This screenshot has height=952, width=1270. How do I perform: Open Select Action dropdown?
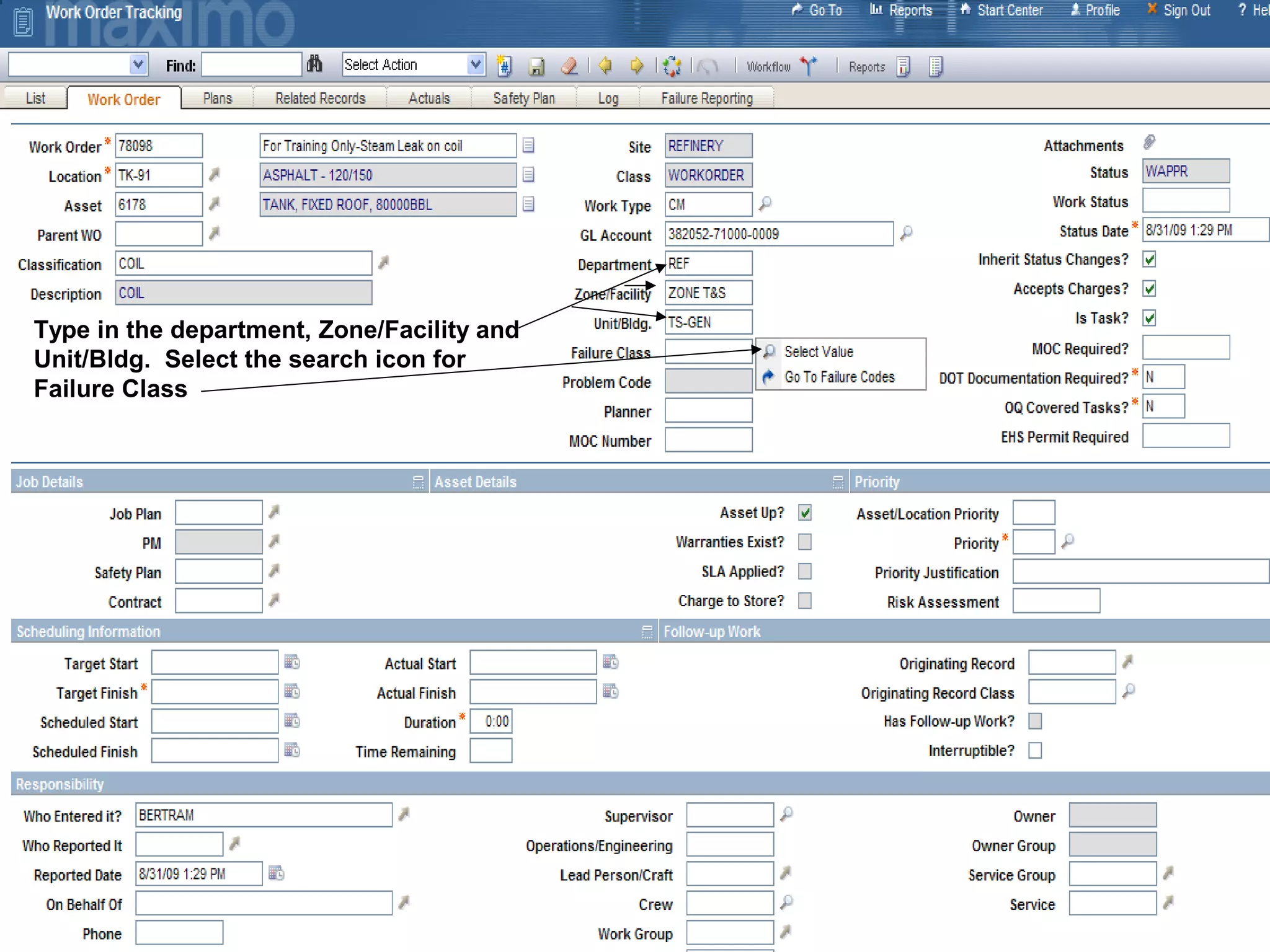(476, 64)
